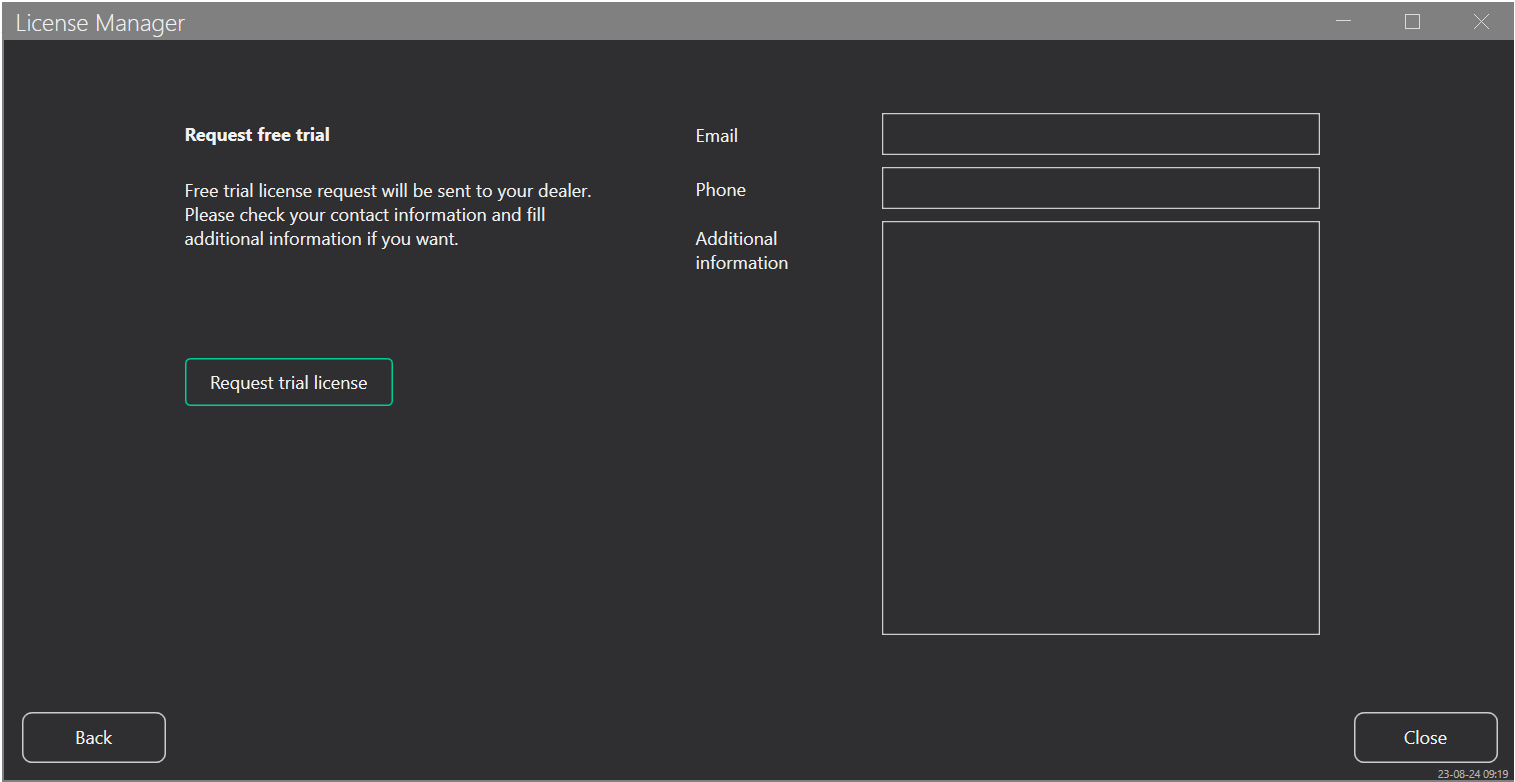Click the Close button at bottom right
The height and width of the screenshot is (782, 1515).
(1425, 738)
